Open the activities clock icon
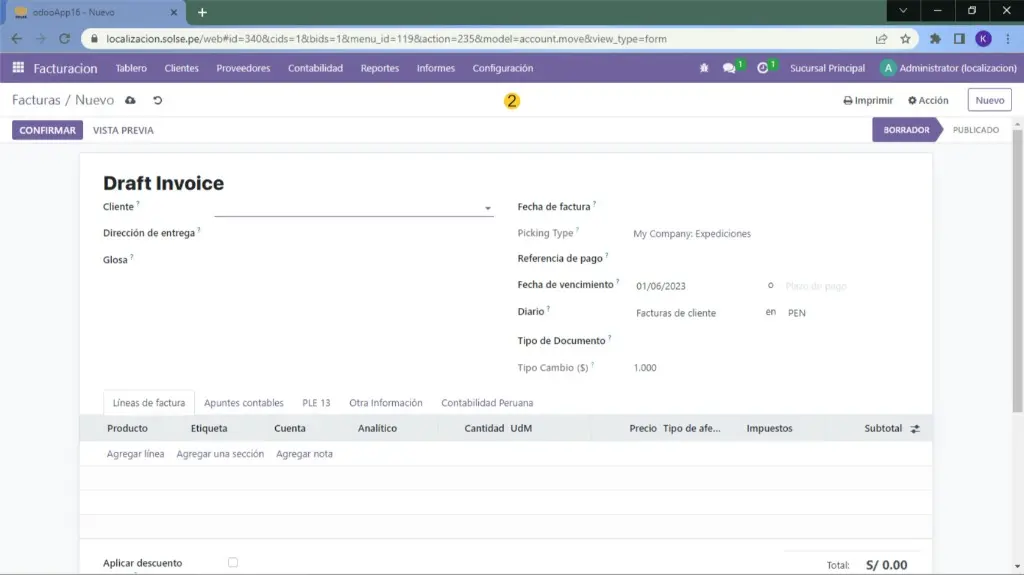Viewport: 1024px width, 575px height. (763, 68)
